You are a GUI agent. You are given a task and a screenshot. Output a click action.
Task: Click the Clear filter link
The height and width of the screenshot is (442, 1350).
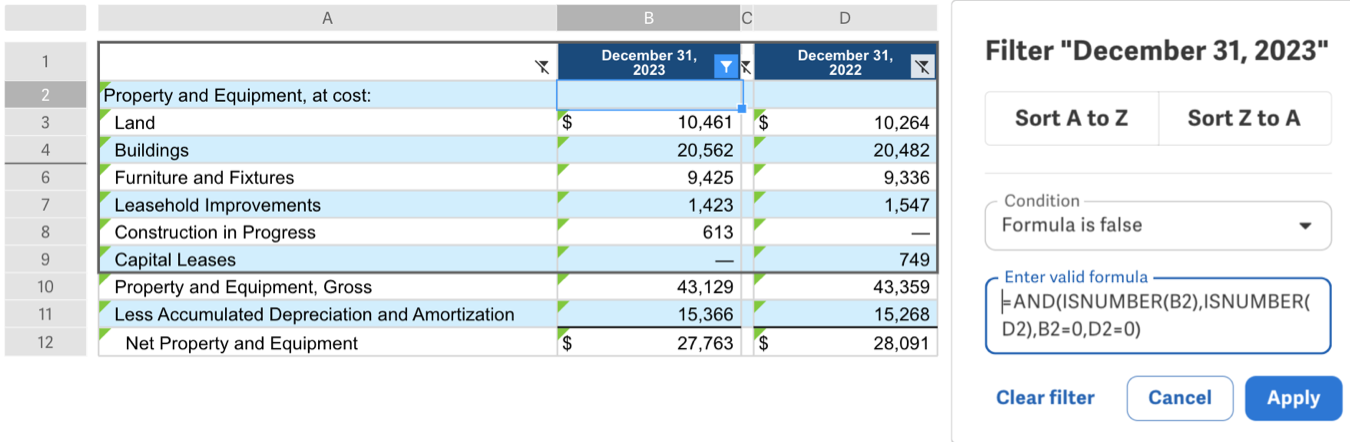tap(1045, 398)
